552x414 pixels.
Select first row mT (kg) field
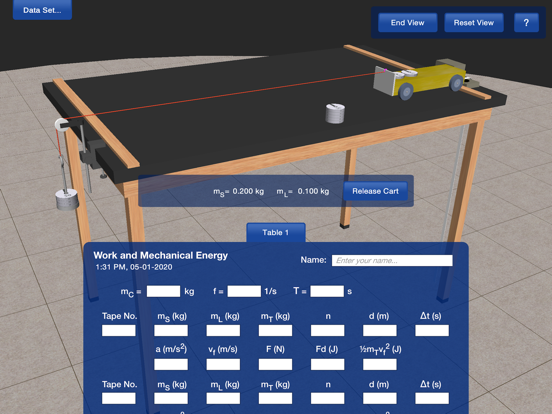coord(275,331)
